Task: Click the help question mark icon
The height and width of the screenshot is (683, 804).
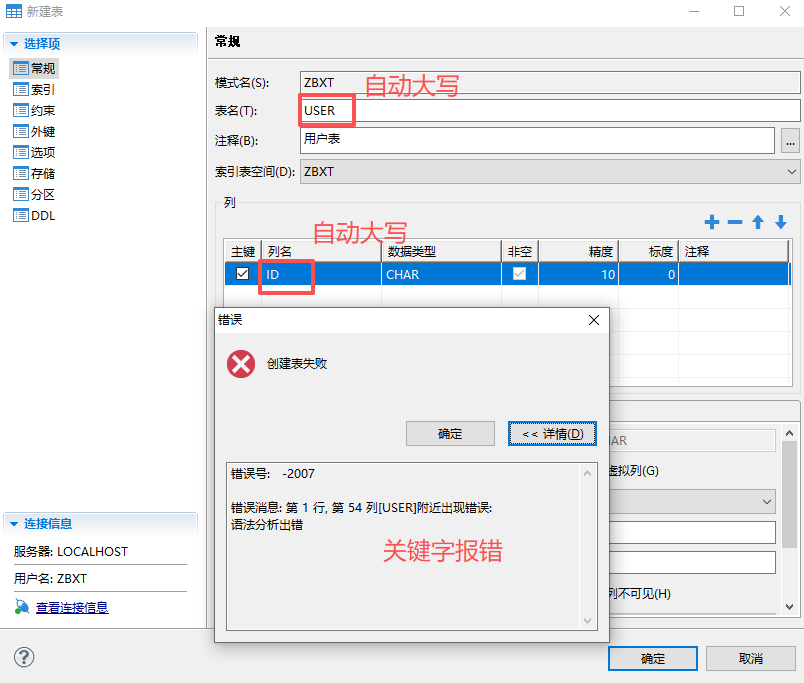Action: [x=22, y=657]
